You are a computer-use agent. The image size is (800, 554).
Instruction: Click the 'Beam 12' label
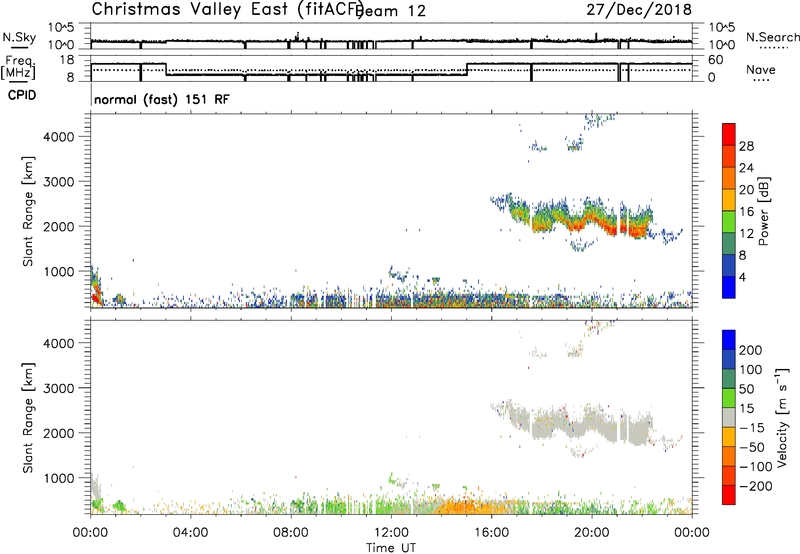pyautogui.click(x=390, y=11)
